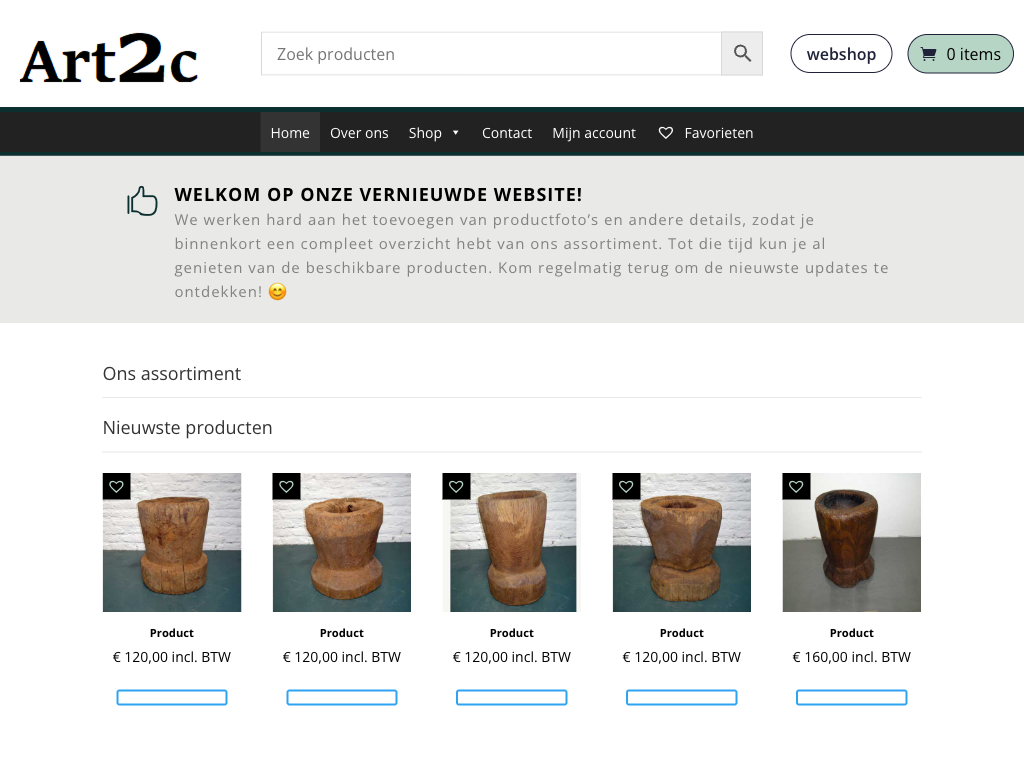Image resolution: width=1024 pixels, height=768 pixels.
Task: Open Favorieten via the heart icon in the menu
Action: click(666, 133)
